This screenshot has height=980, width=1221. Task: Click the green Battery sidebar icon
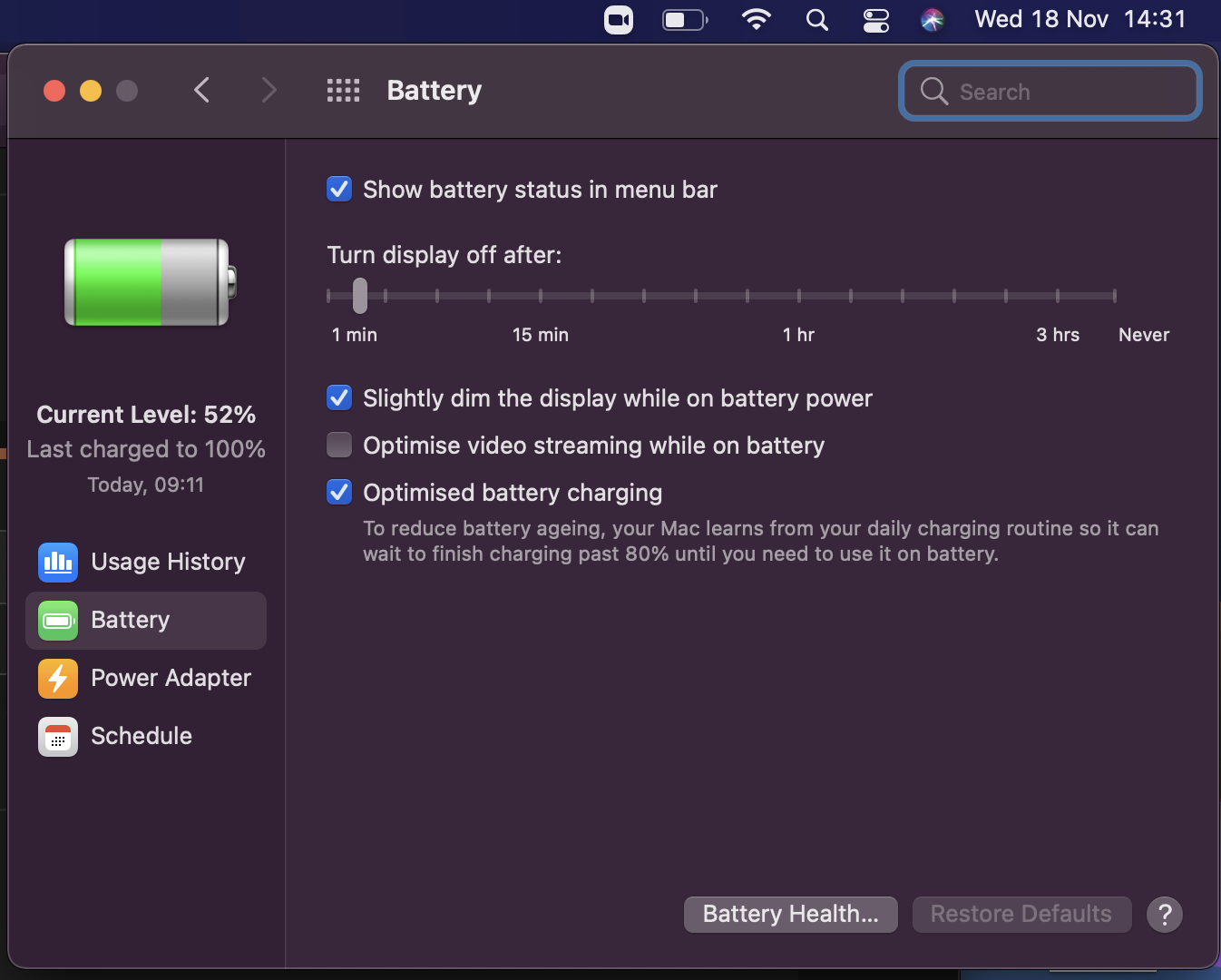coord(58,621)
